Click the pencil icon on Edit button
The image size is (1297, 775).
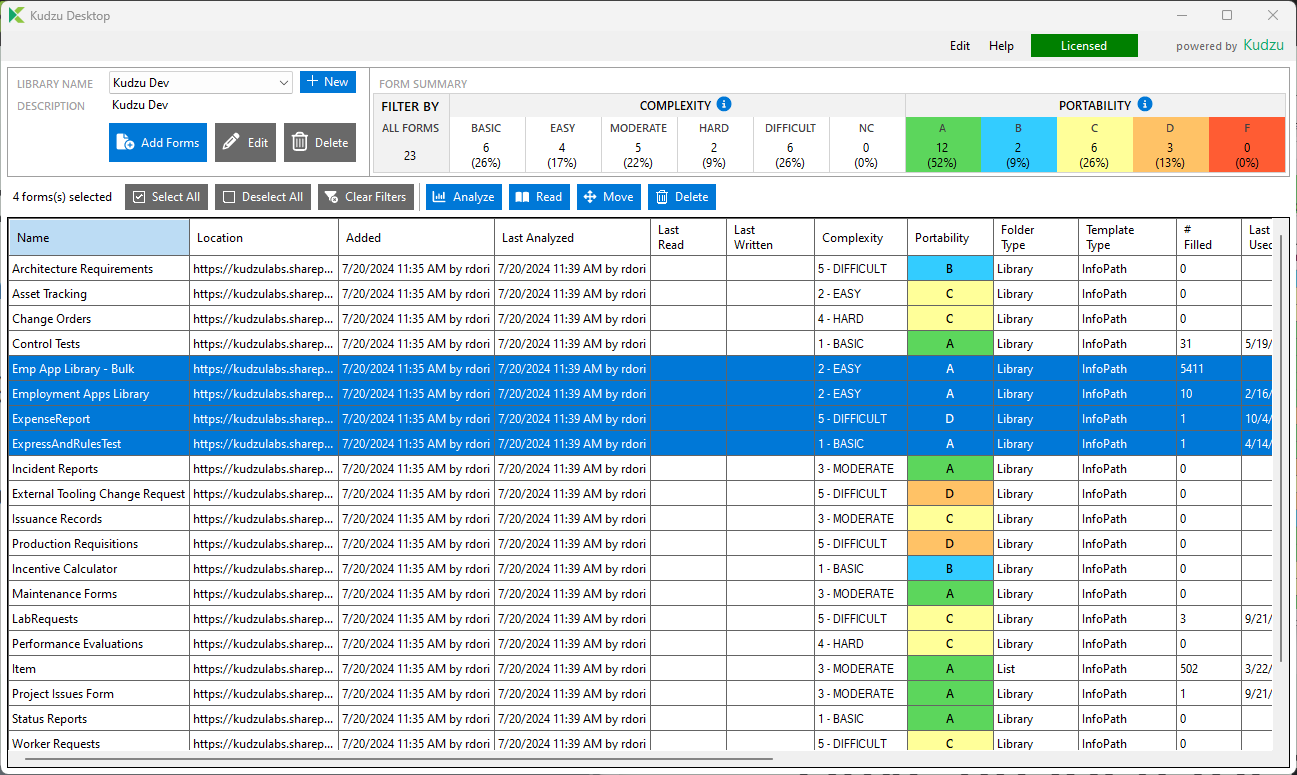[x=232, y=143]
